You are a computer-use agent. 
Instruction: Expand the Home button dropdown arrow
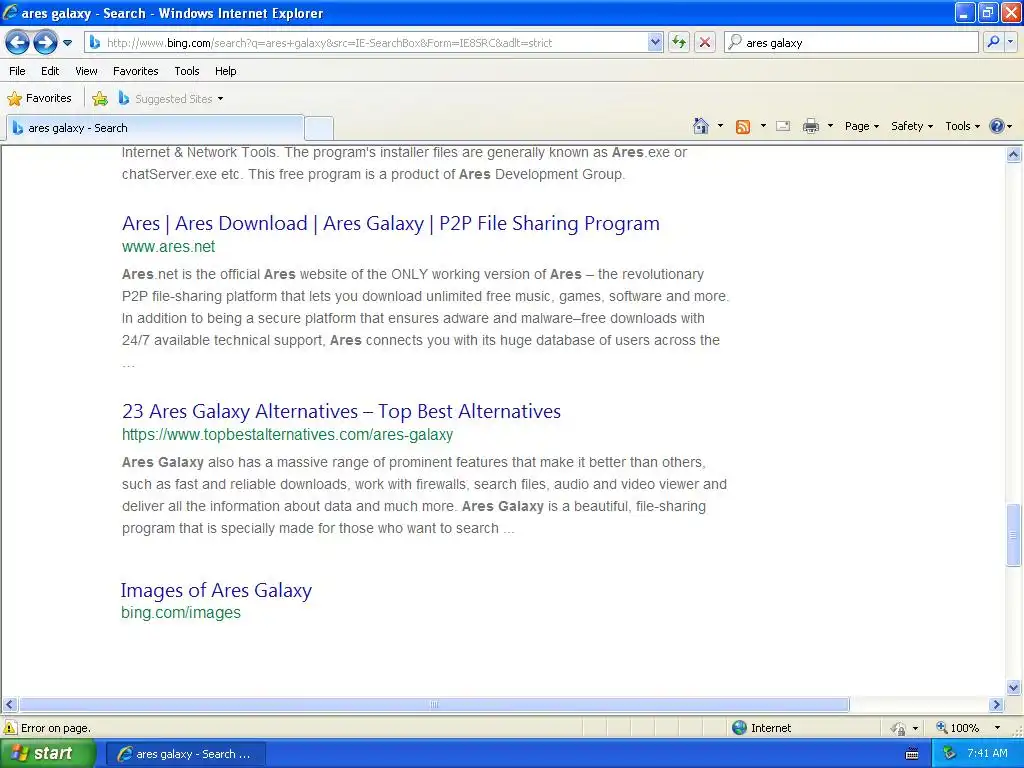click(x=720, y=126)
